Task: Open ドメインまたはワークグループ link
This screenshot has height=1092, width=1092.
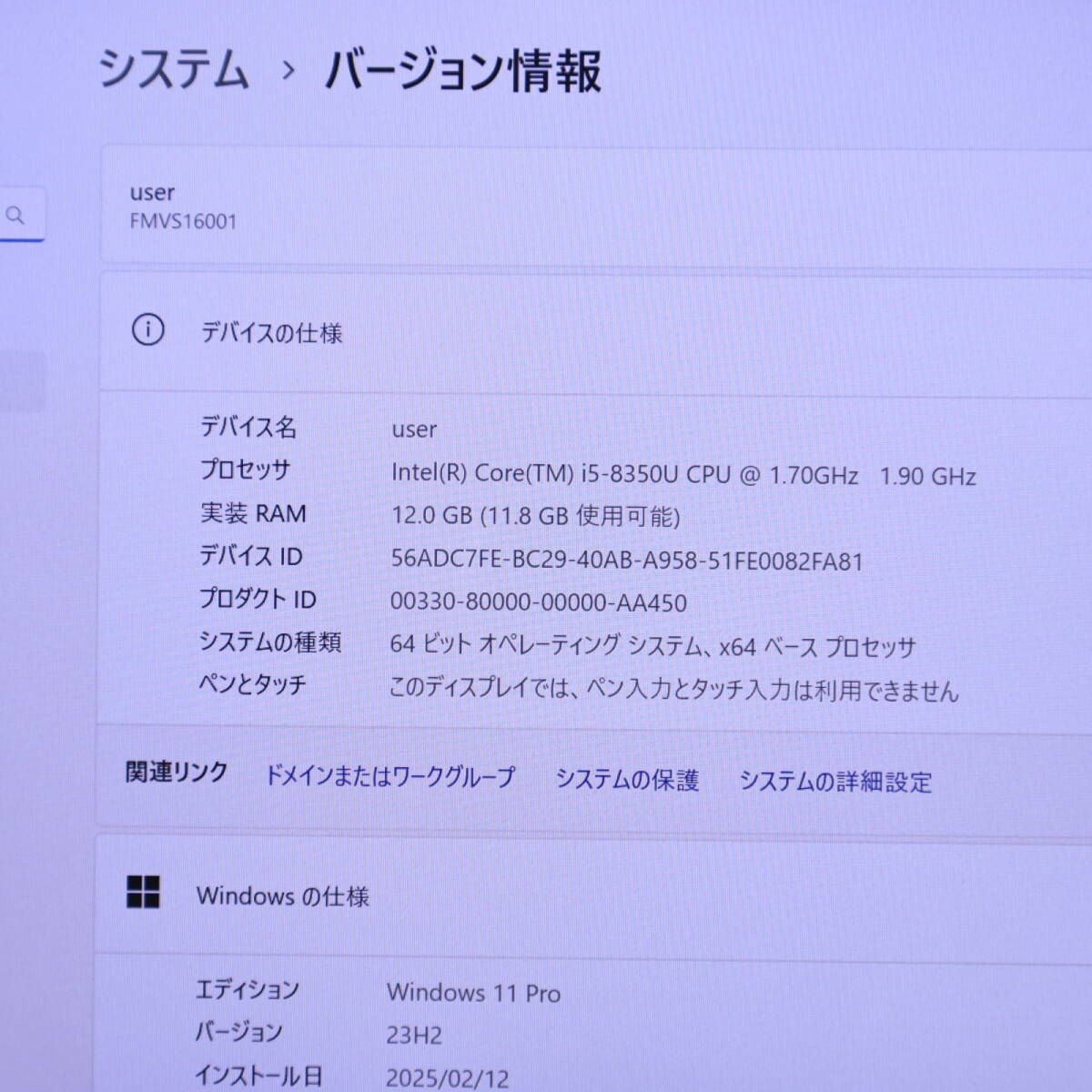Action: tap(389, 776)
